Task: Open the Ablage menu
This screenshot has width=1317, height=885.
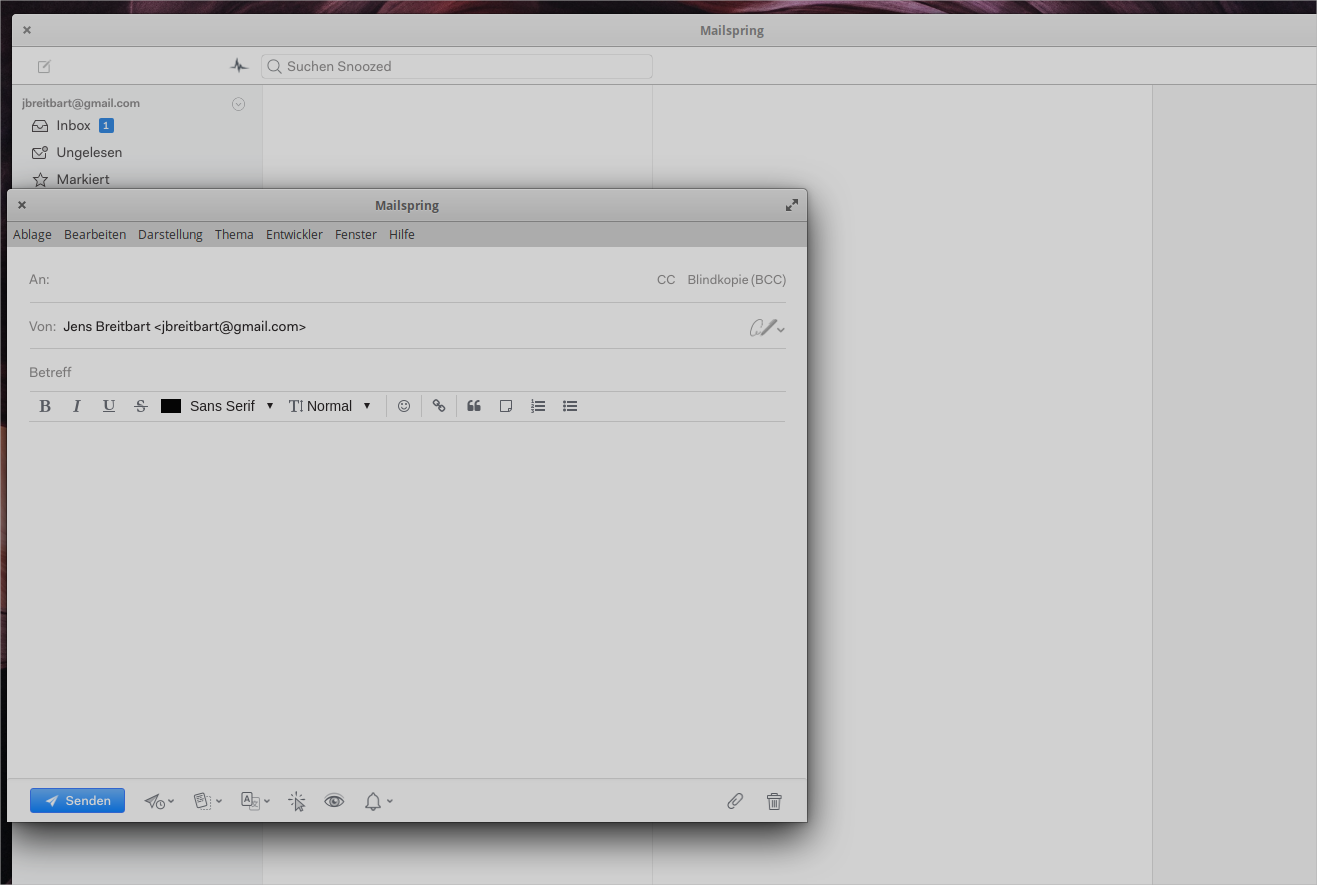Action: 31,234
